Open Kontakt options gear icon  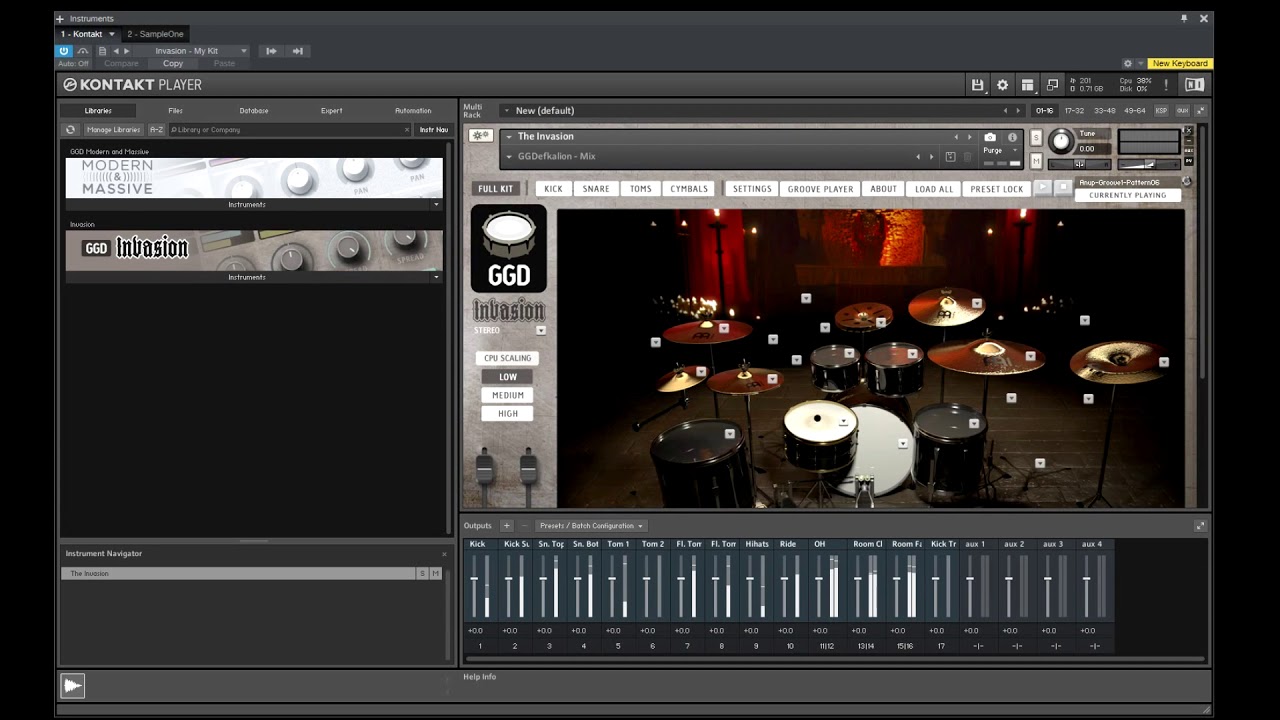click(1002, 85)
